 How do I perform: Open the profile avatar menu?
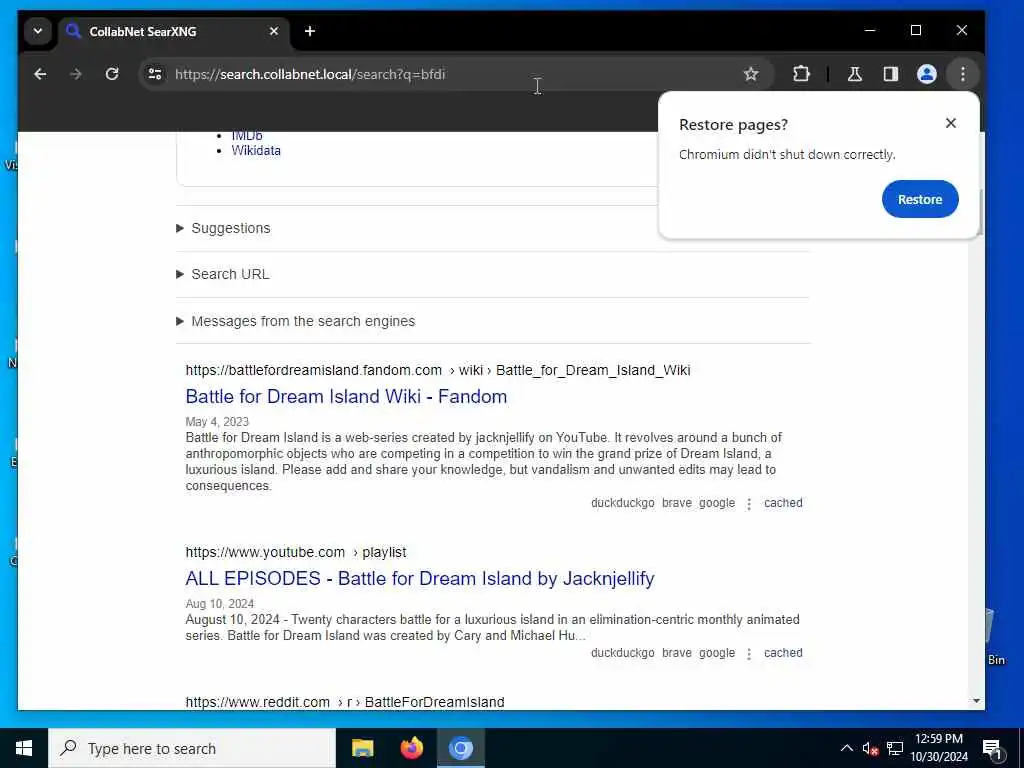tap(927, 74)
